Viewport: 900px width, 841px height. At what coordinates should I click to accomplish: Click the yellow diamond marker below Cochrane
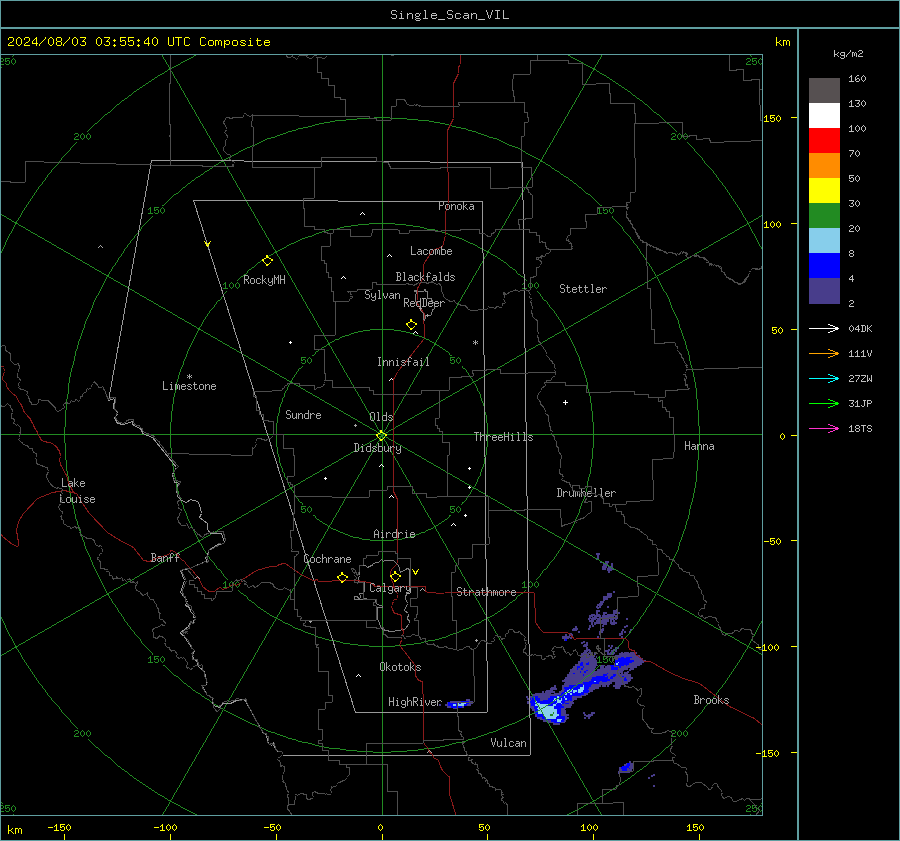342,578
